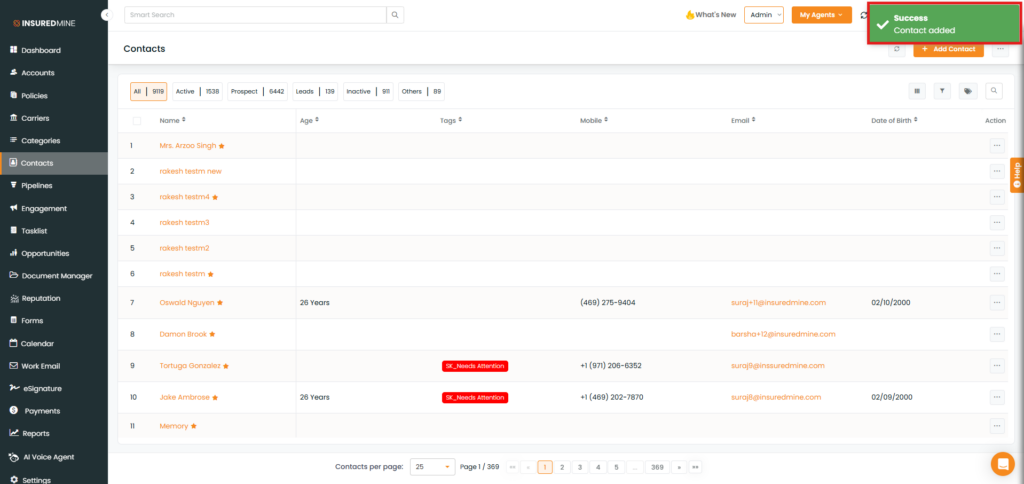Screen dimensions: 1024x484
Task: Click the table search magnifier icon
Action: click(x=994, y=91)
